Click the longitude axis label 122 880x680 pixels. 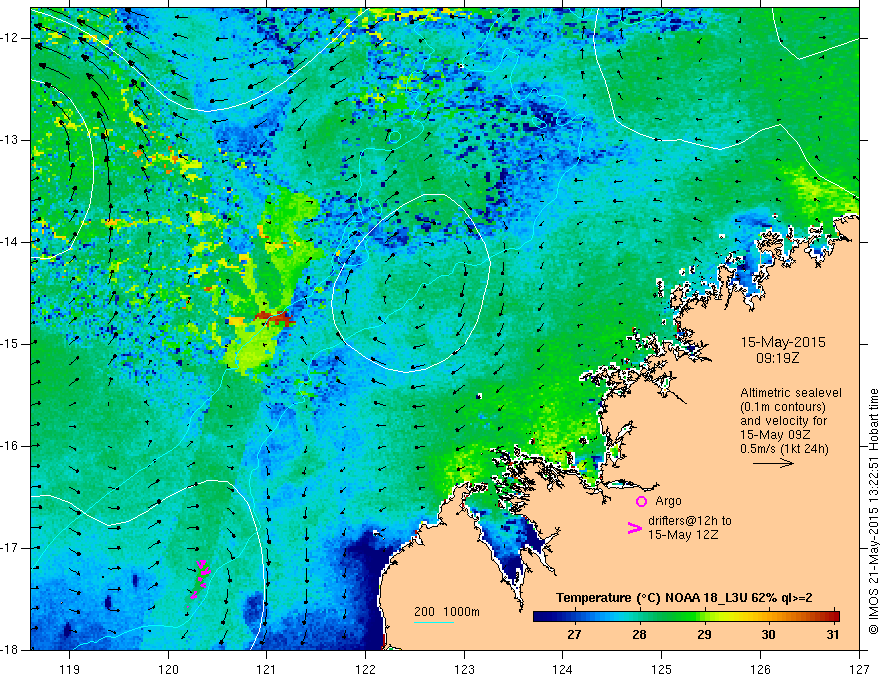tap(365, 669)
